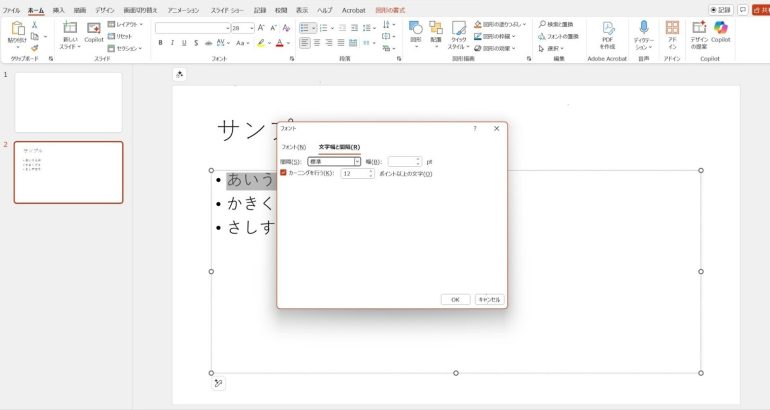Toggle the カーニングを行う checkbox
This screenshot has width=770, height=410.
tap(283, 173)
